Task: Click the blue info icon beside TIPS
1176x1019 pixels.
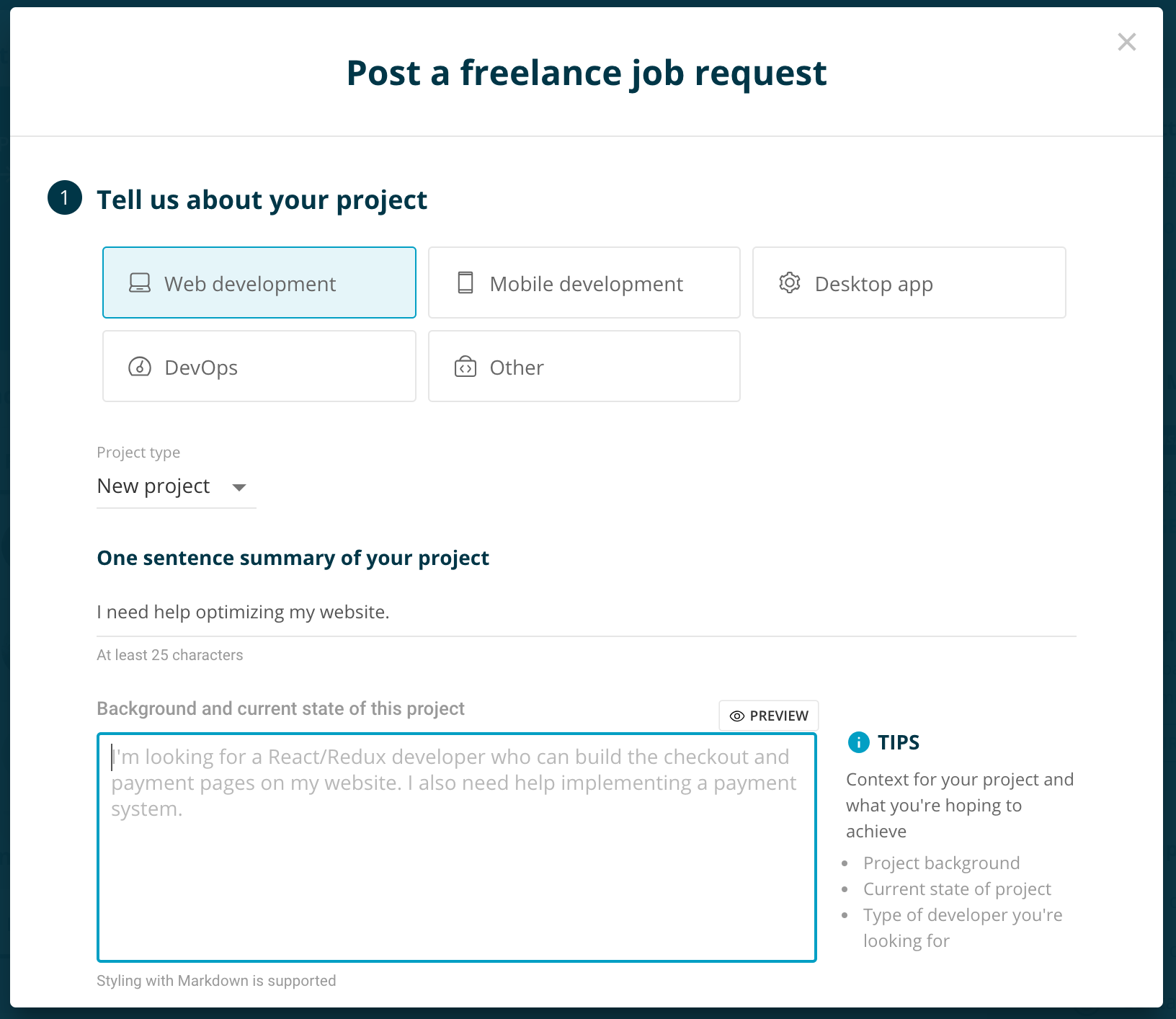Action: (859, 742)
